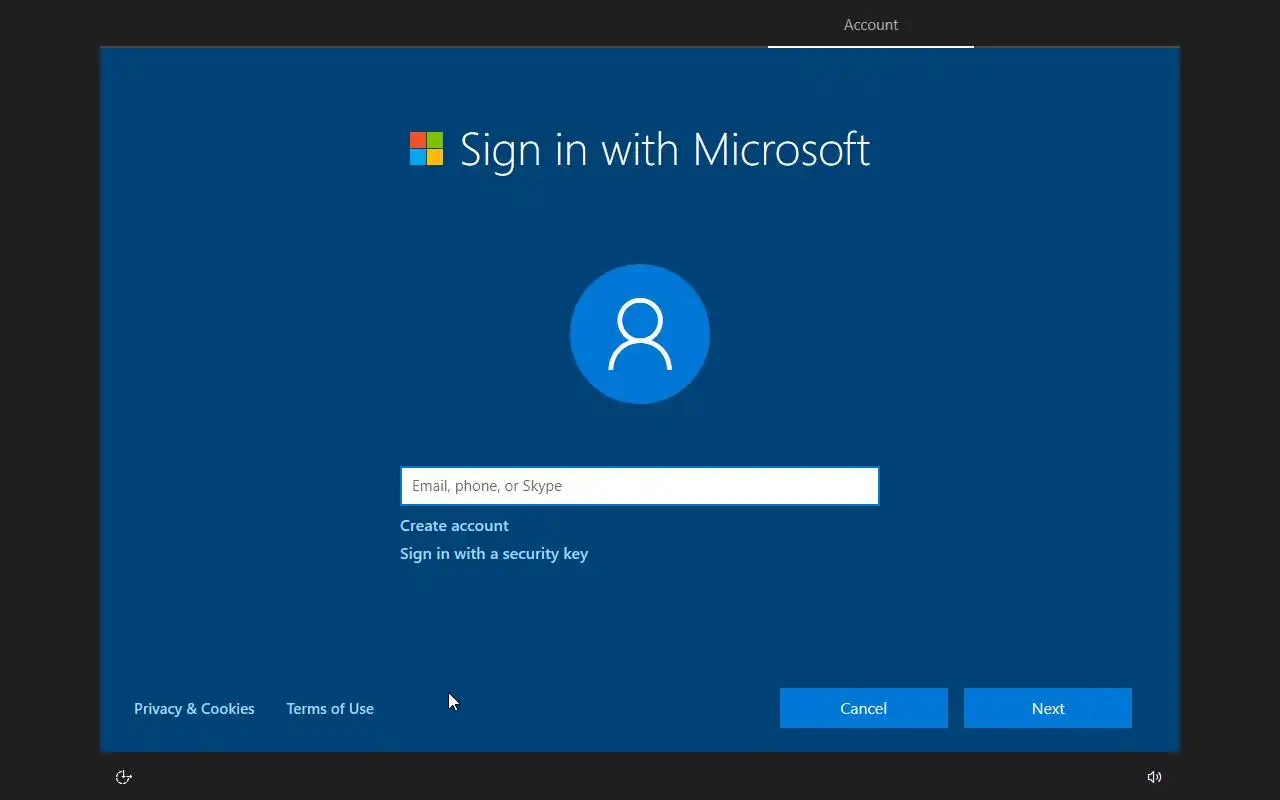Click the 'Sign in with Microsoft' heading

665,149
